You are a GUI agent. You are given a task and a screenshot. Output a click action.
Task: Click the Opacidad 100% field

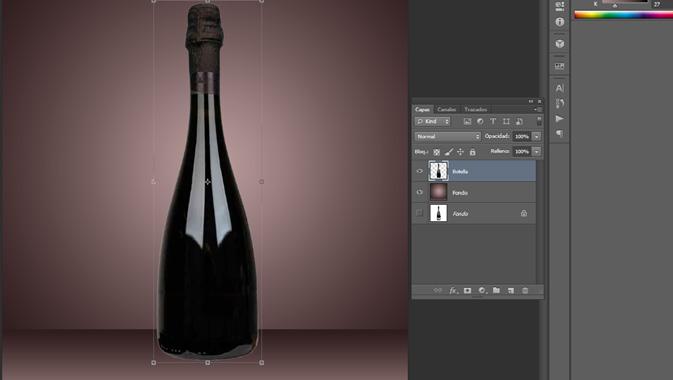[522, 136]
